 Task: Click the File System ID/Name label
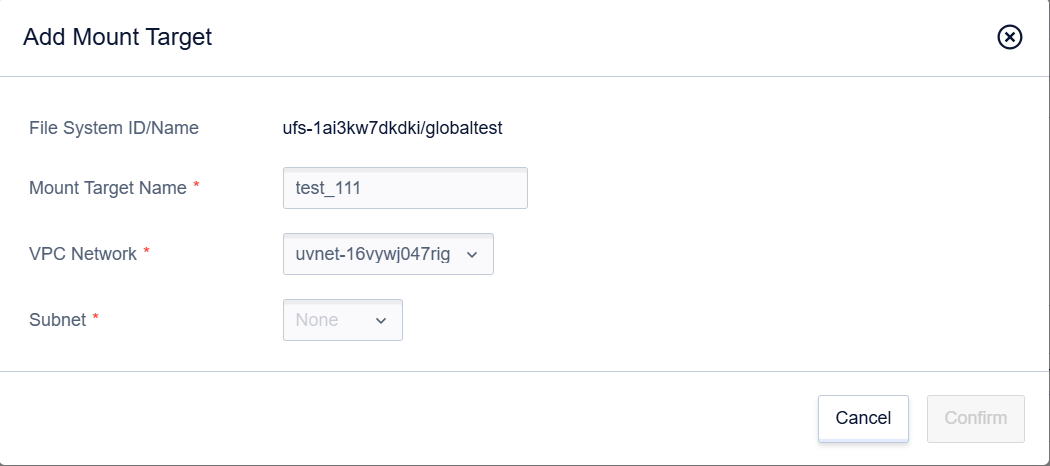point(114,128)
